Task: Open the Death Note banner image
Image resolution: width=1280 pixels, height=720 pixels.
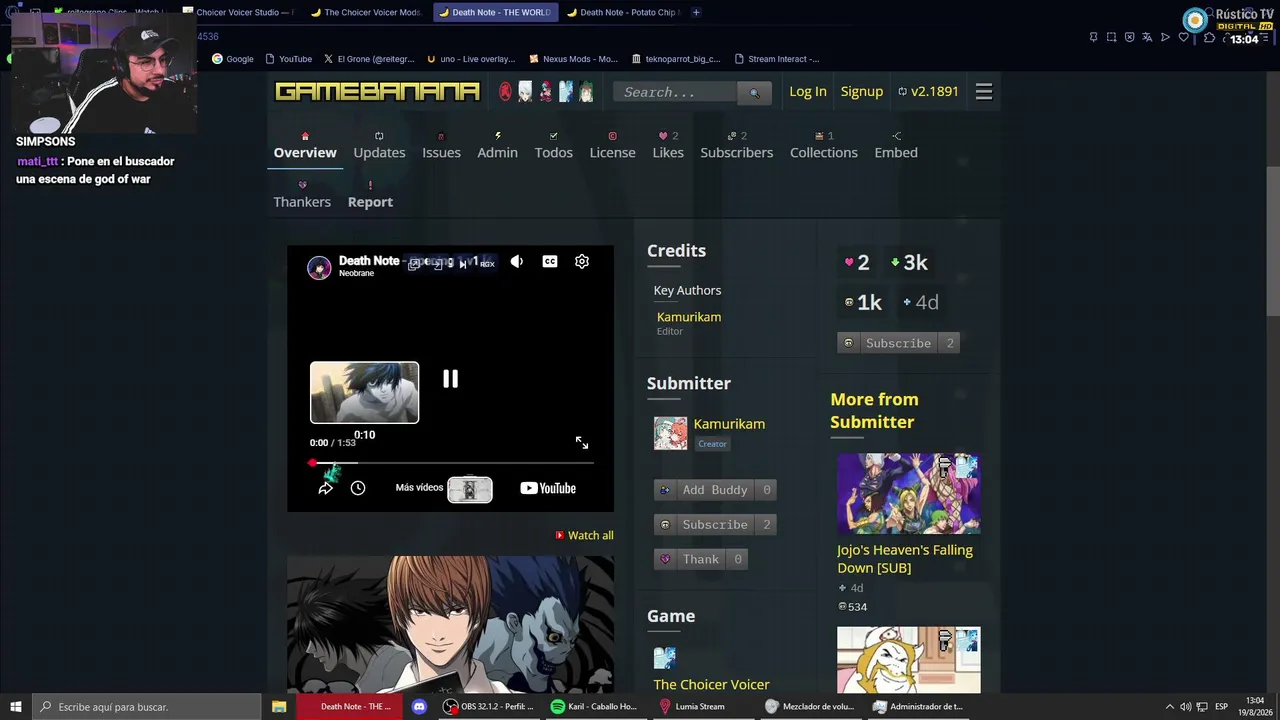Action: 450,624
